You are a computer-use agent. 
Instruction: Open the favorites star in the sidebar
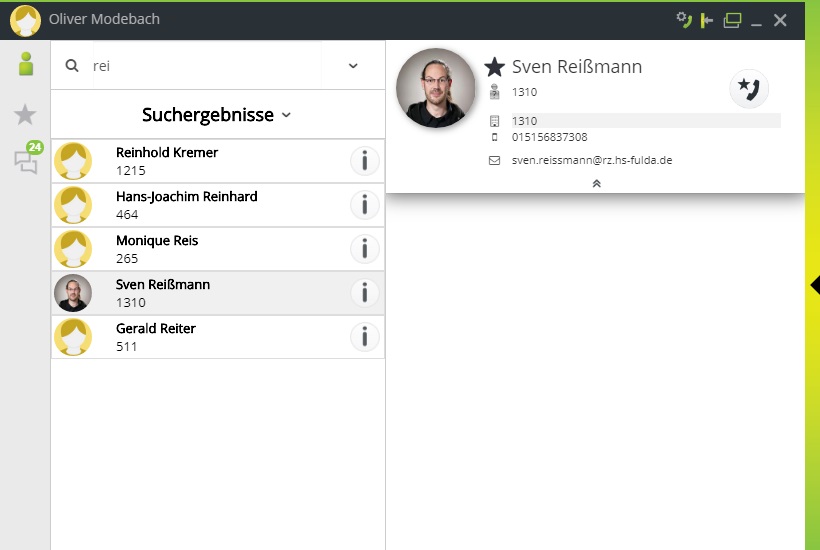point(26,115)
